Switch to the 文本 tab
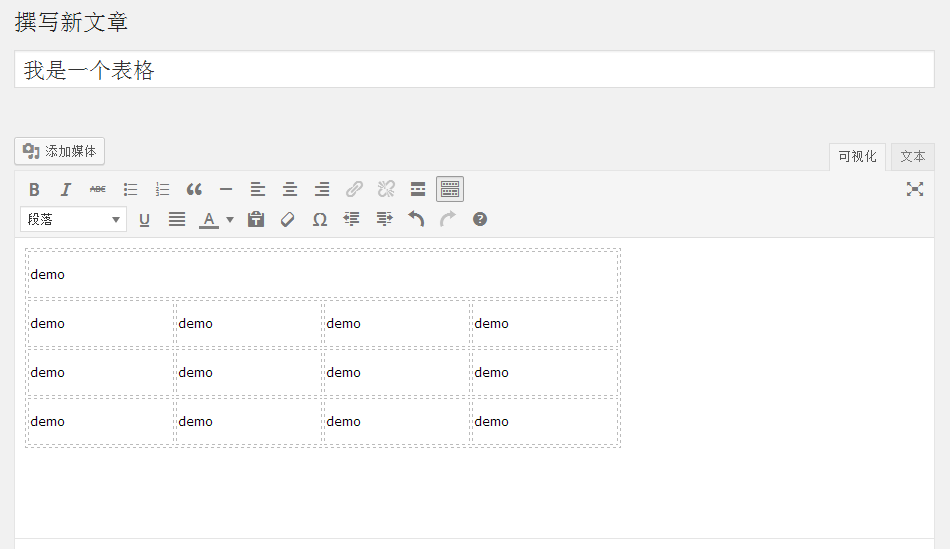The height and width of the screenshot is (549, 950). coord(912,157)
